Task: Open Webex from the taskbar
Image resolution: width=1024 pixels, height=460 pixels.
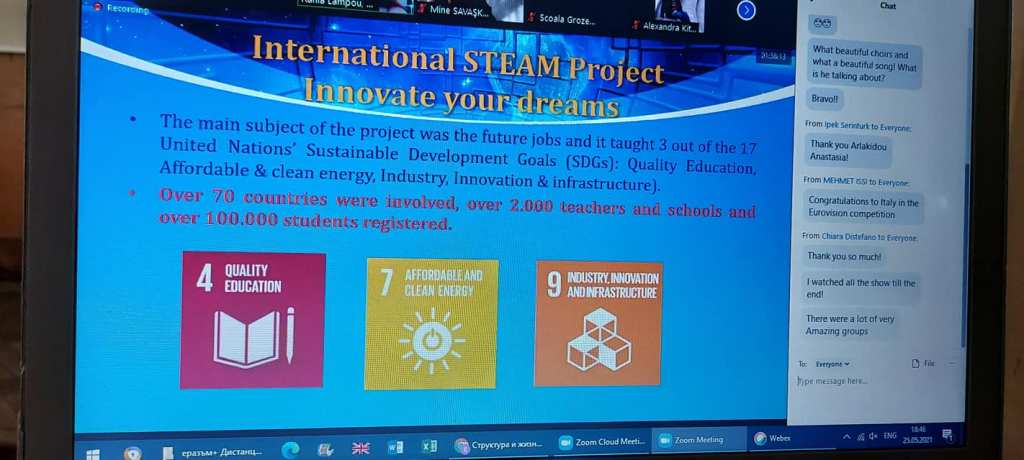Action: click(x=772, y=438)
